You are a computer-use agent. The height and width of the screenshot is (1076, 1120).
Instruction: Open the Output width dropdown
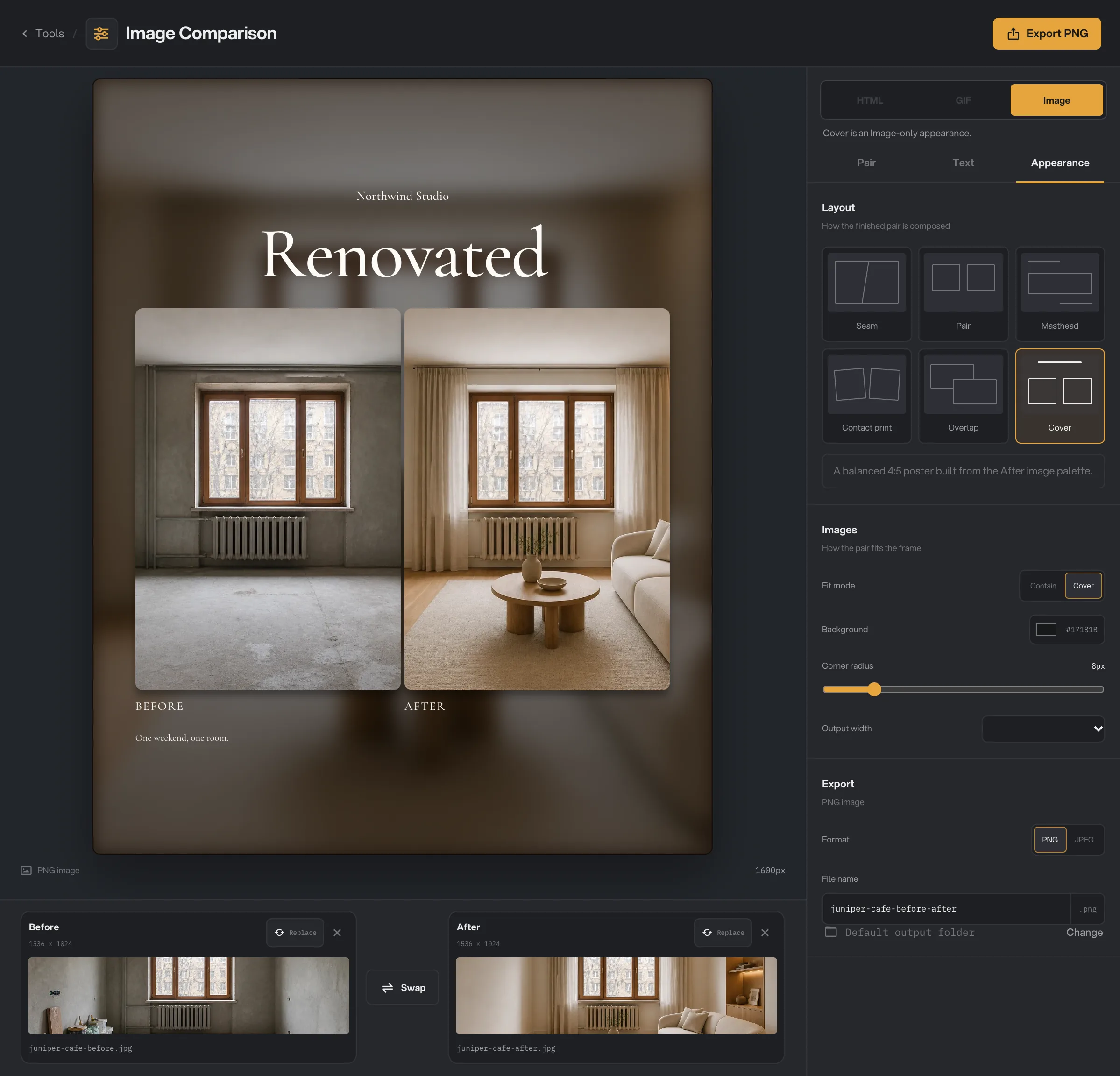[x=1043, y=729]
